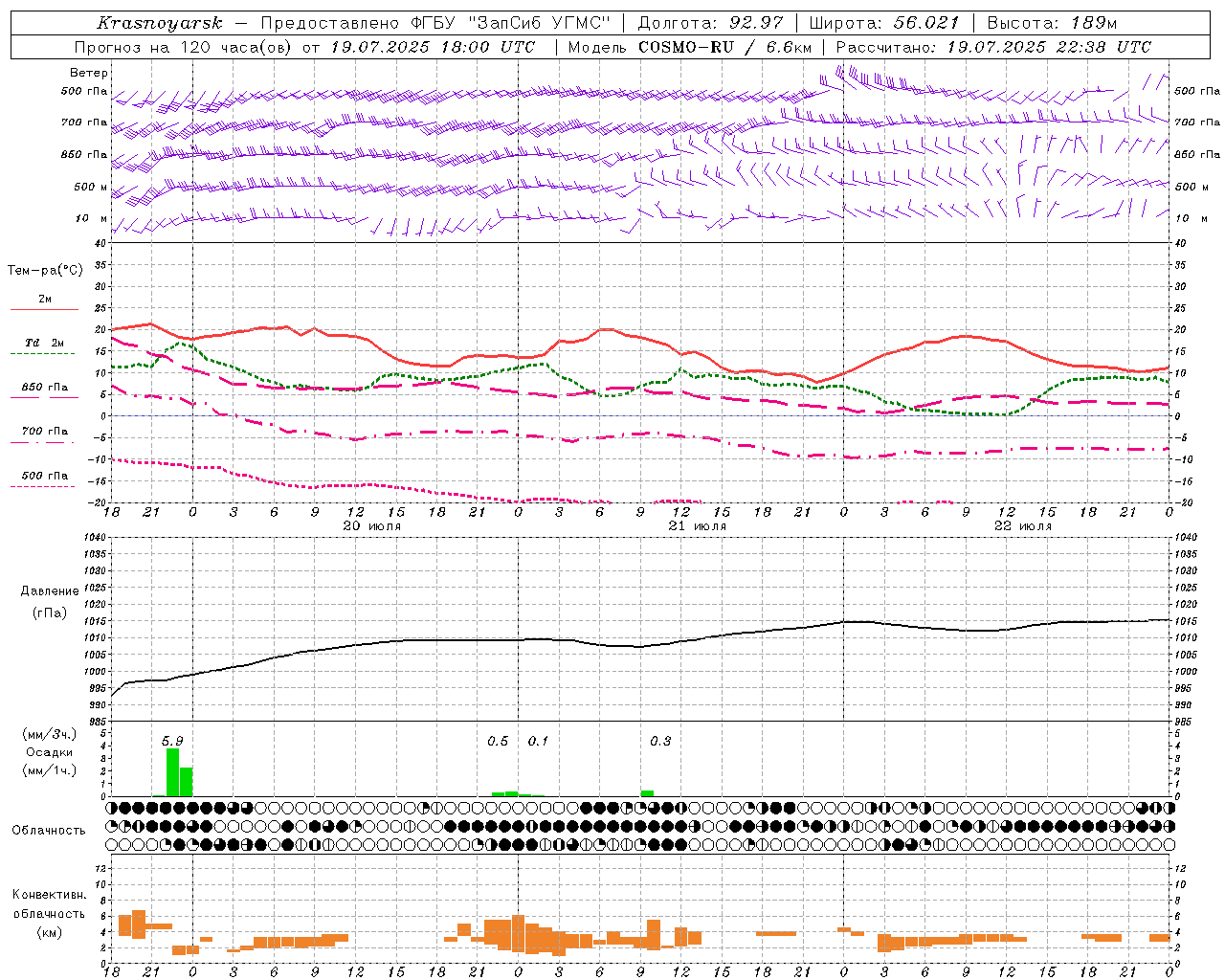Click the 5.9 precipitation value
Screen dimensions: 1225x980
click(172, 741)
